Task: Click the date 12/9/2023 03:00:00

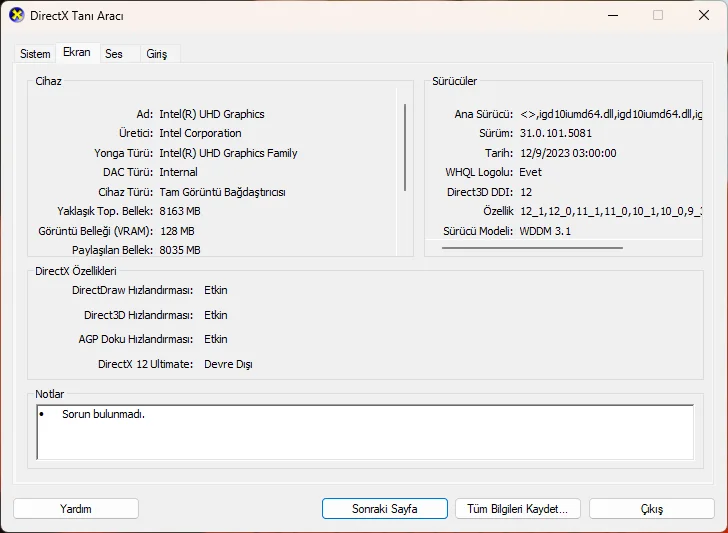Action: click(x=568, y=153)
